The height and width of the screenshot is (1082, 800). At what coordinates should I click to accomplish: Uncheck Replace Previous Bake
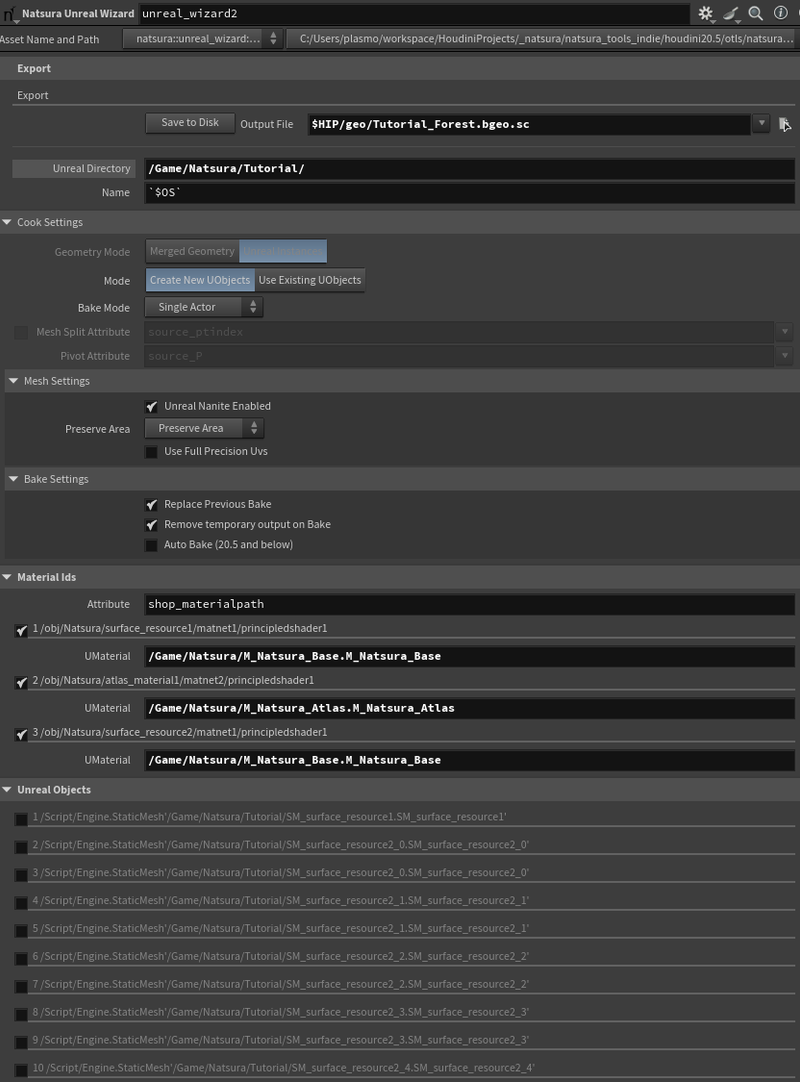(x=152, y=505)
